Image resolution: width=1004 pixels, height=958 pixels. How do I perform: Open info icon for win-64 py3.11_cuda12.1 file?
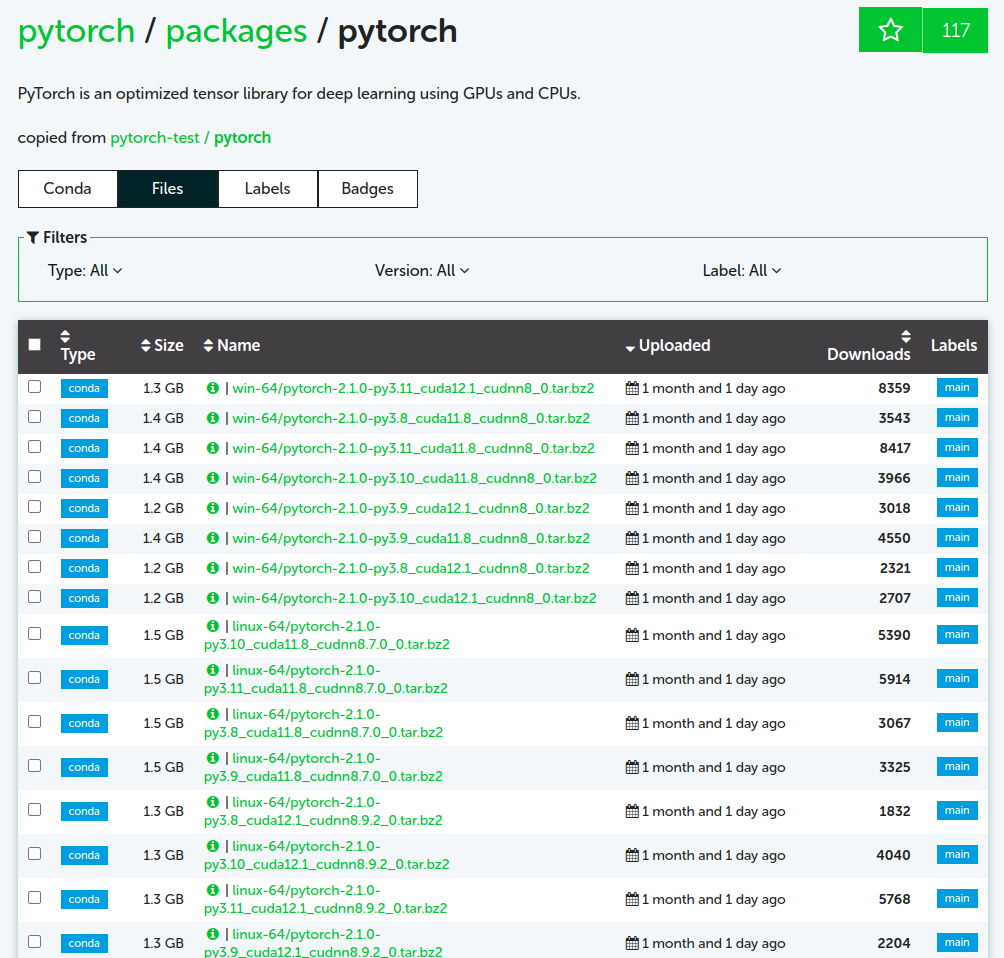(213, 388)
